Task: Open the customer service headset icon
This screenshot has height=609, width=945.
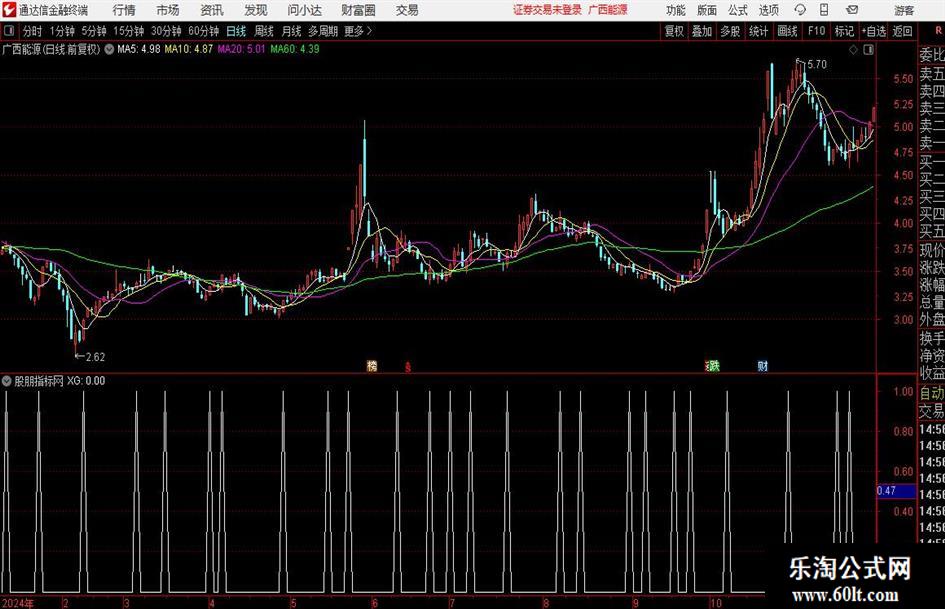Action: coord(800,10)
